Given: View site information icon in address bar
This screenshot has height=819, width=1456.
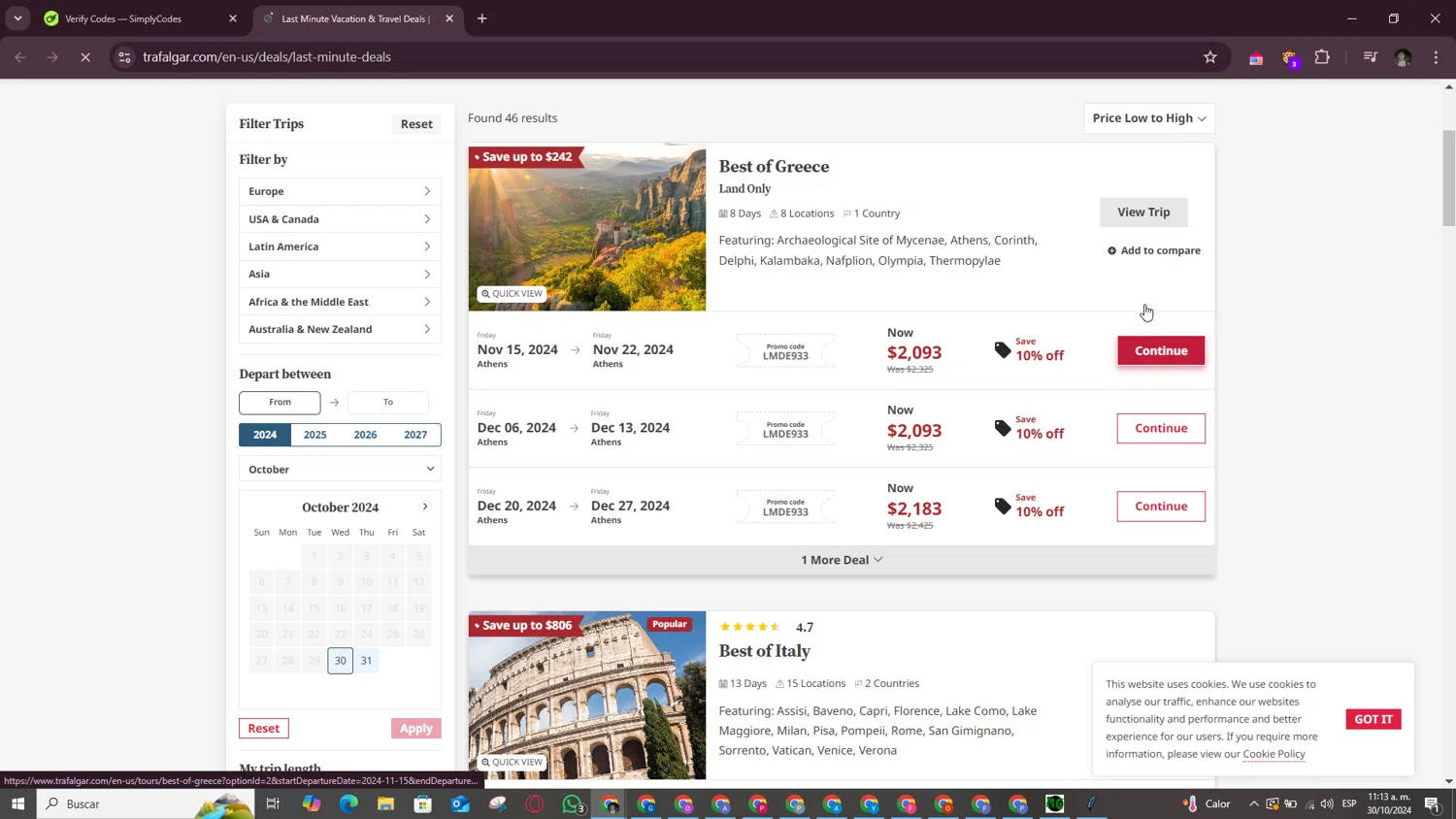Looking at the screenshot, I should pyautogui.click(x=124, y=57).
